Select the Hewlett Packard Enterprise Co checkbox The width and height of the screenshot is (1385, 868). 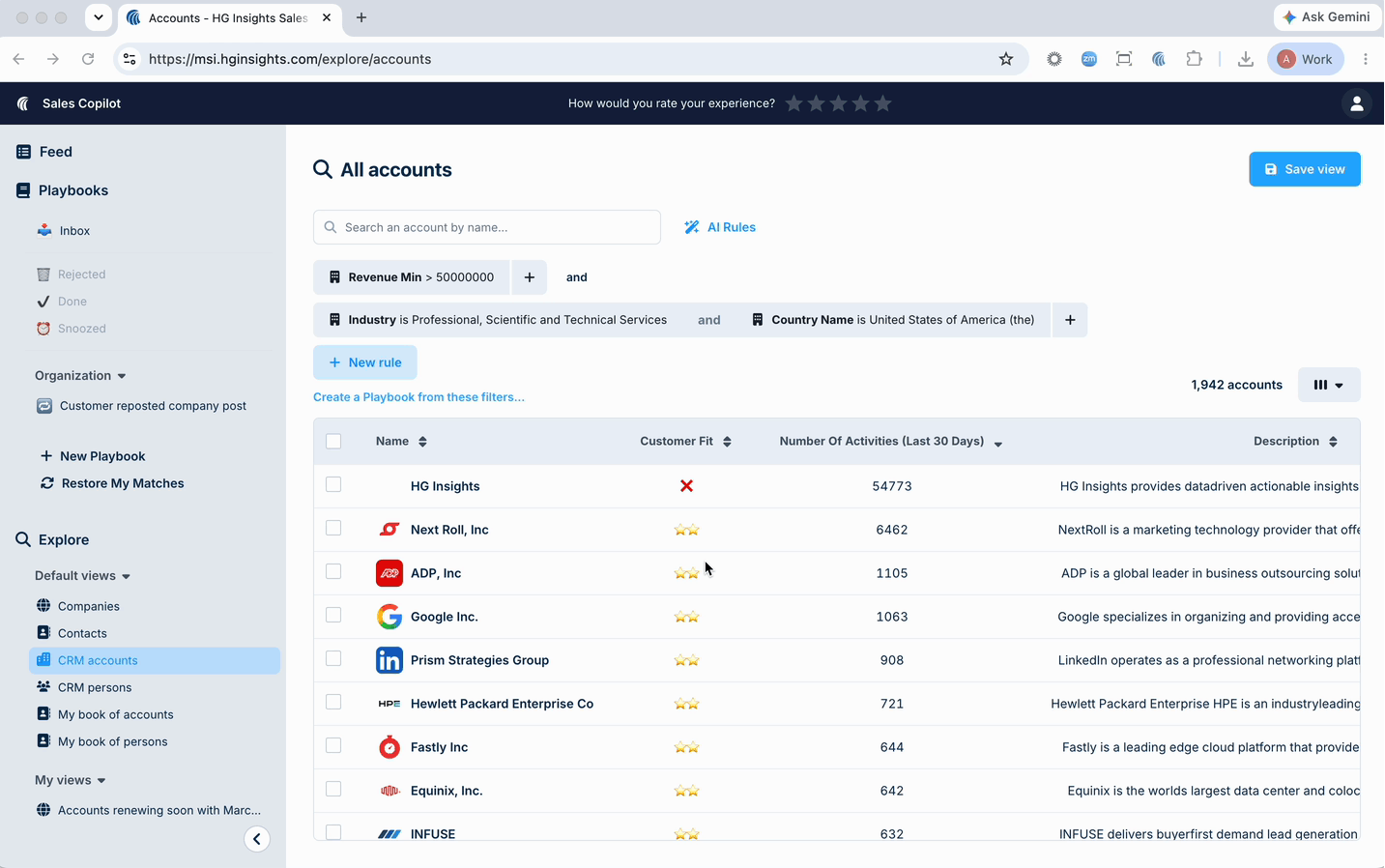(x=333, y=702)
